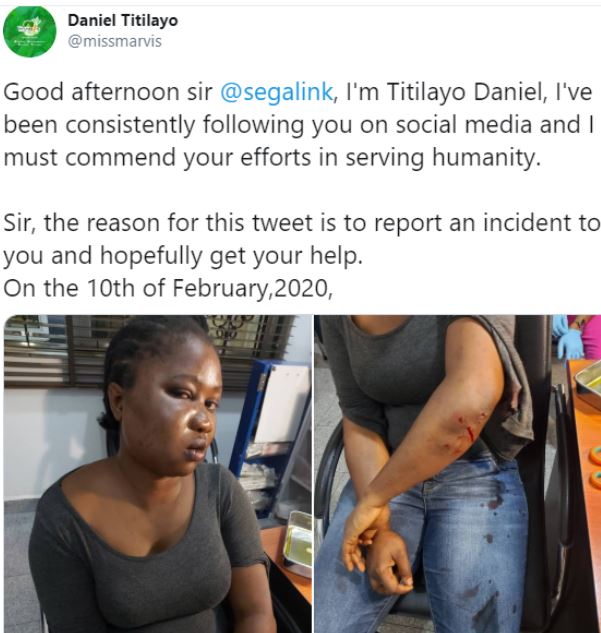The width and height of the screenshot is (601, 633).
Task: Open the right photo of the injured arm
Action: pyautogui.click(x=456, y=474)
